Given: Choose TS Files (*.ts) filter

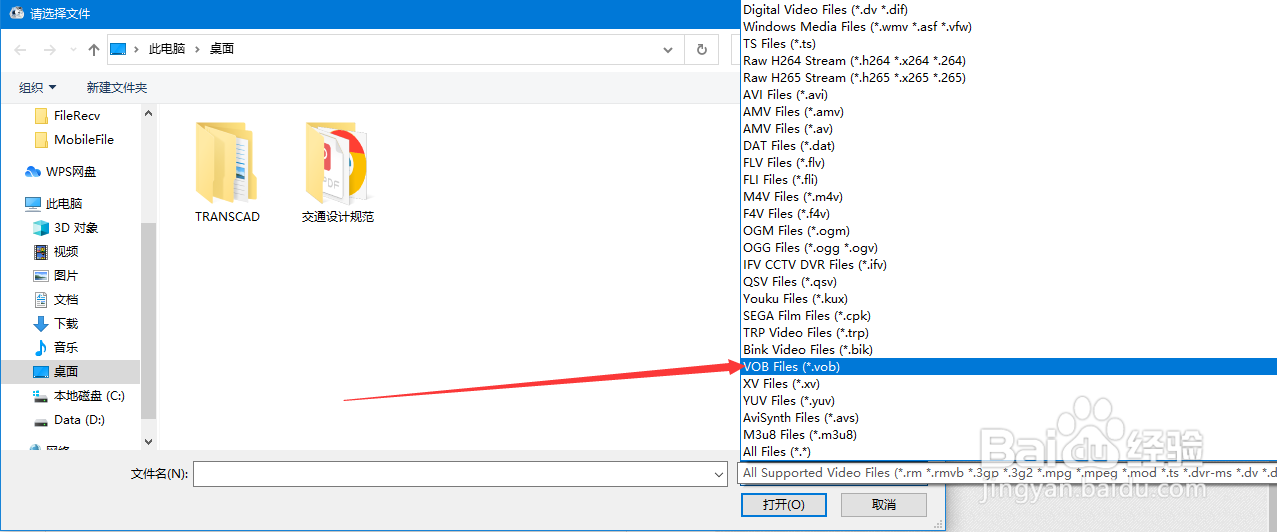Looking at the screenshot, I should pos(1009,43).
